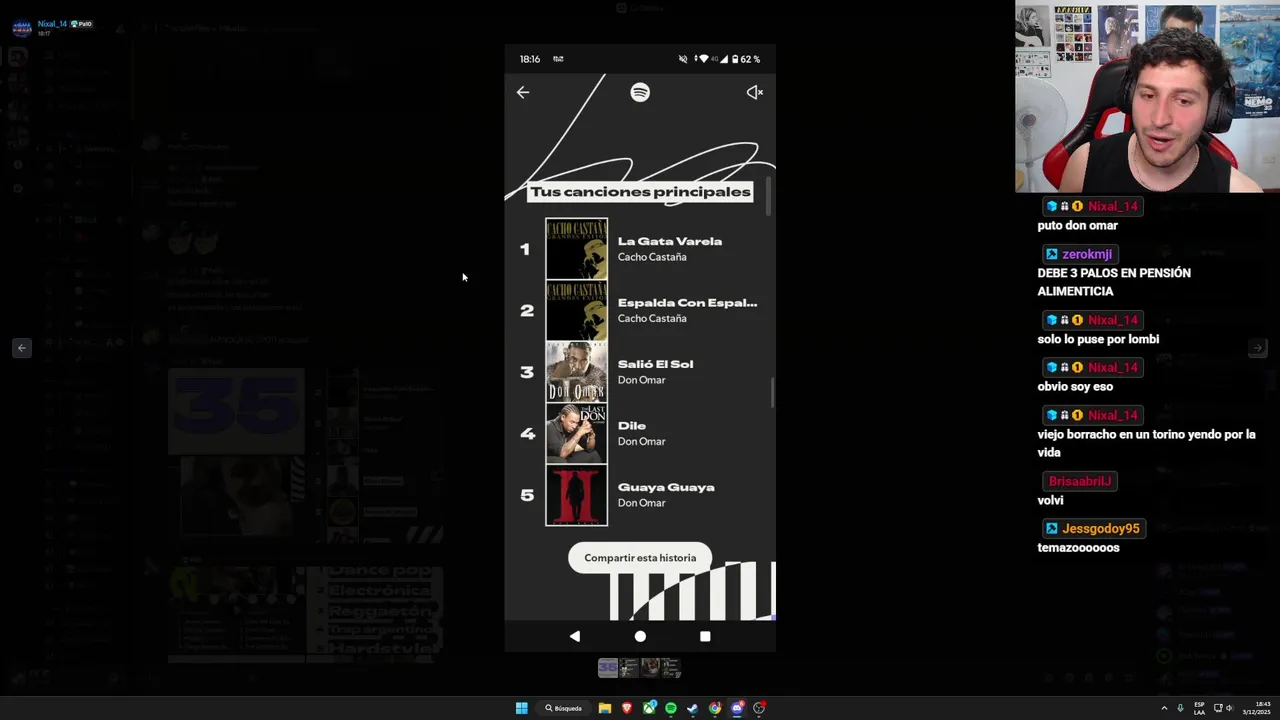
Task: Open the Guaya Guaya album cover
Action: pos(576,495)
